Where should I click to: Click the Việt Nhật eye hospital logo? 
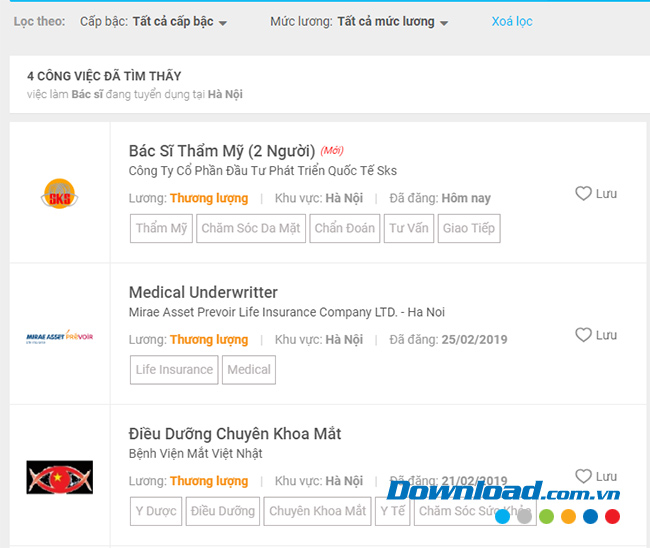(60, 477)
